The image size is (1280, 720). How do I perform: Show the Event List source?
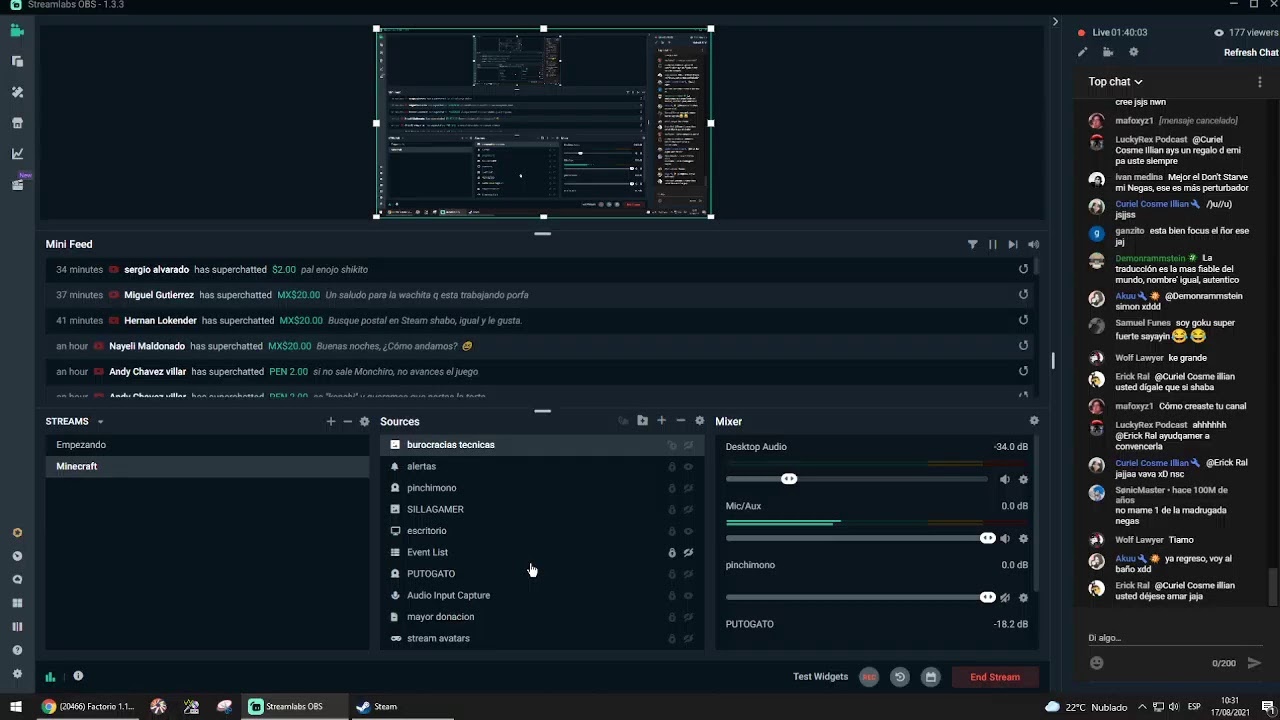(688, 552)
